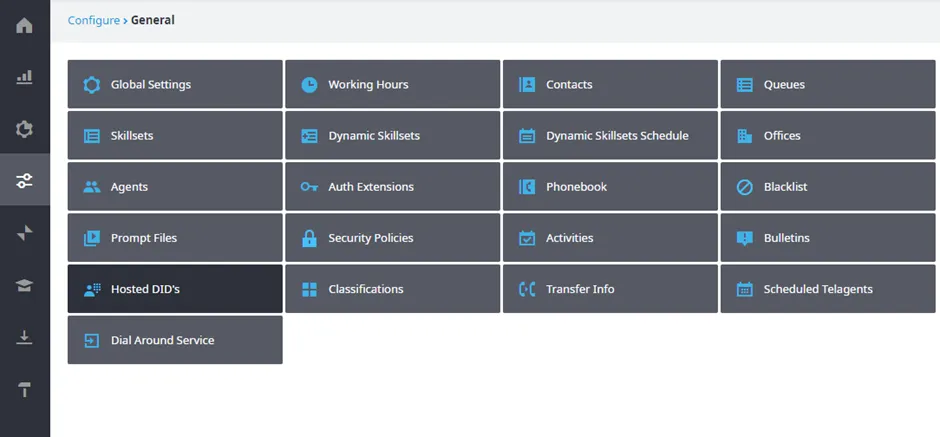Click the people icon on Agents tile

[x=92, y=187]
